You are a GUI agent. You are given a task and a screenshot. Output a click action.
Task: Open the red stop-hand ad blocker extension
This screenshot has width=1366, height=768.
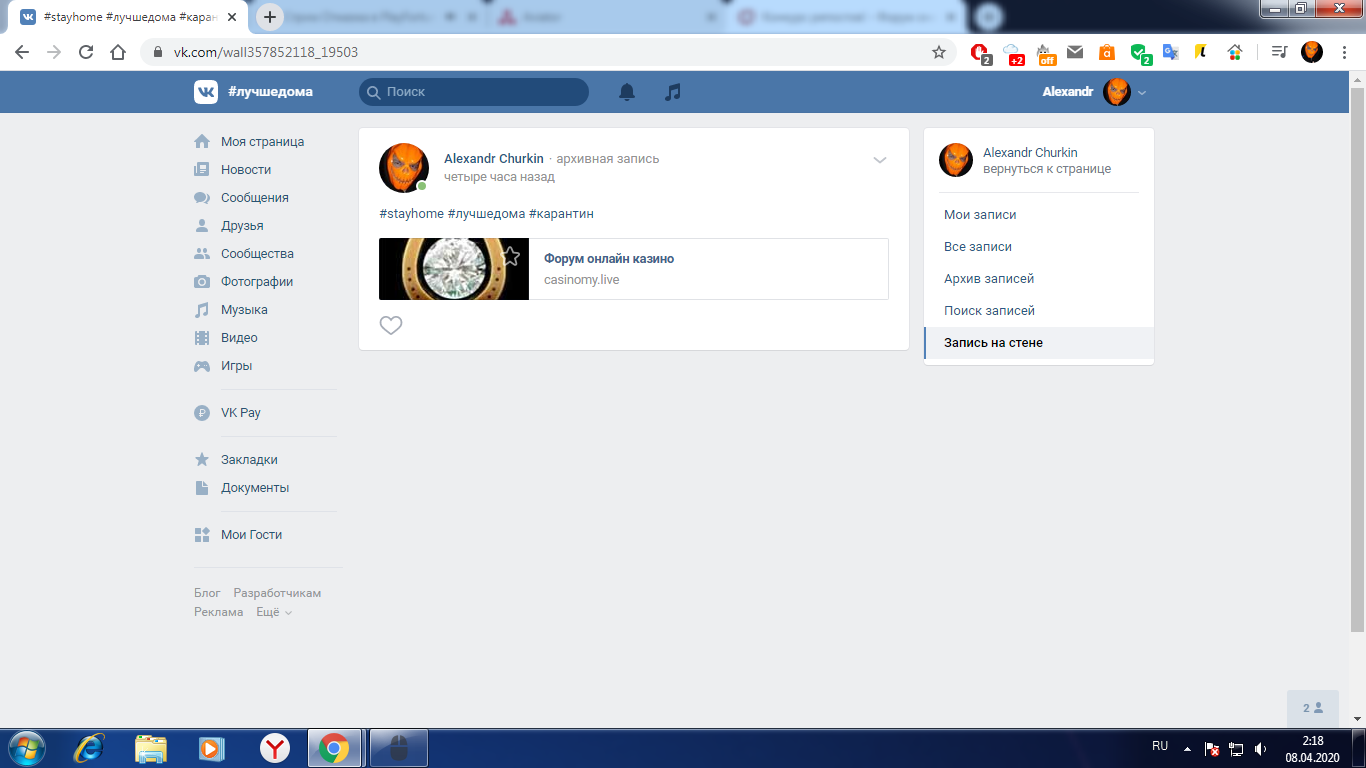pyautogui.click(x=982, y=53)
